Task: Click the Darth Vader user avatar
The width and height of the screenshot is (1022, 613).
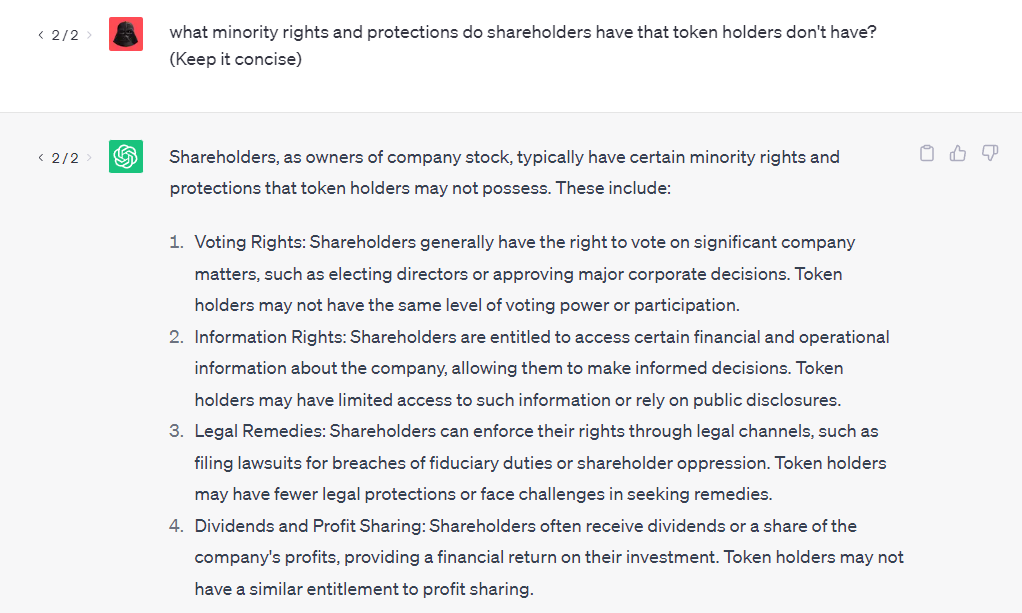Action: click(126, 34)
